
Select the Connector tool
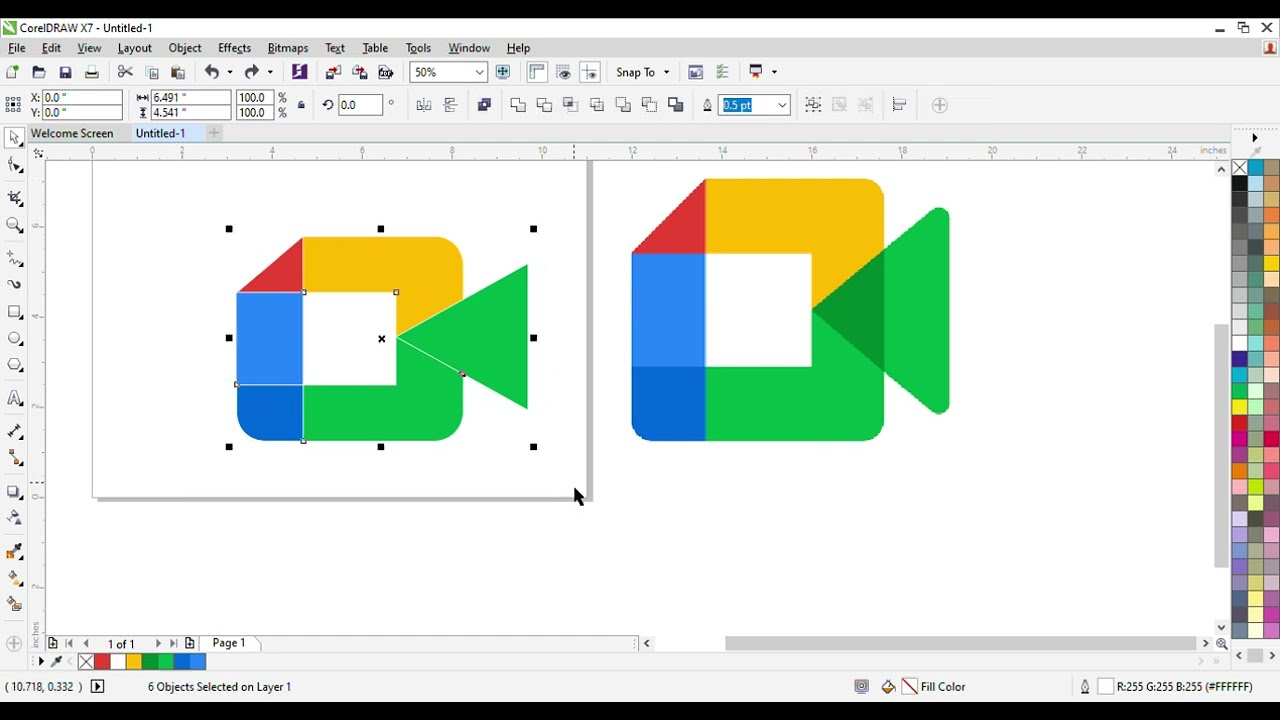[x=14, y=457]
